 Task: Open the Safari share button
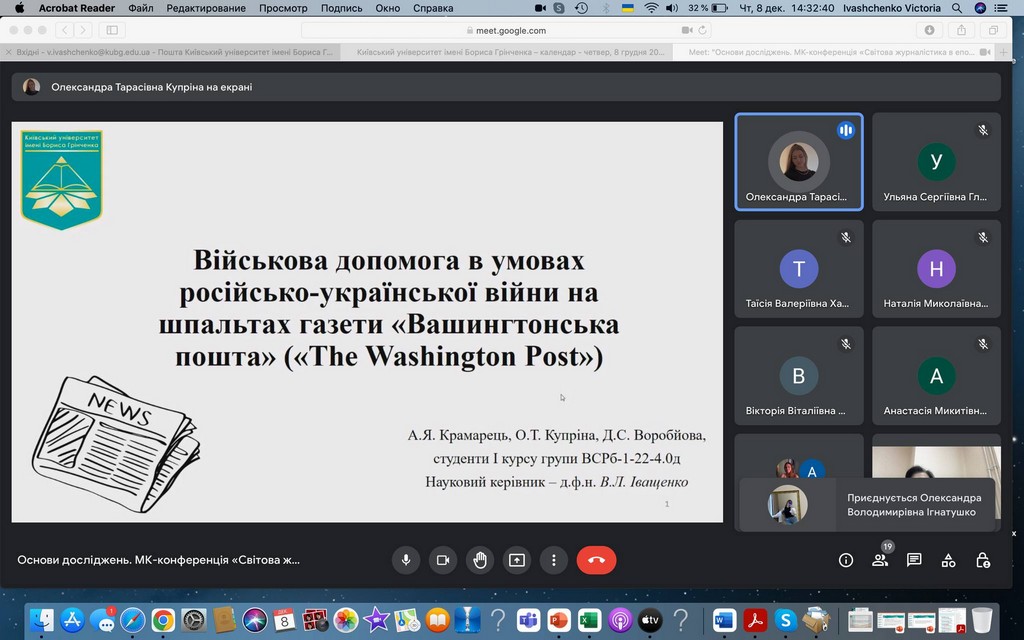pyautogui.click(x=962, y=30)
